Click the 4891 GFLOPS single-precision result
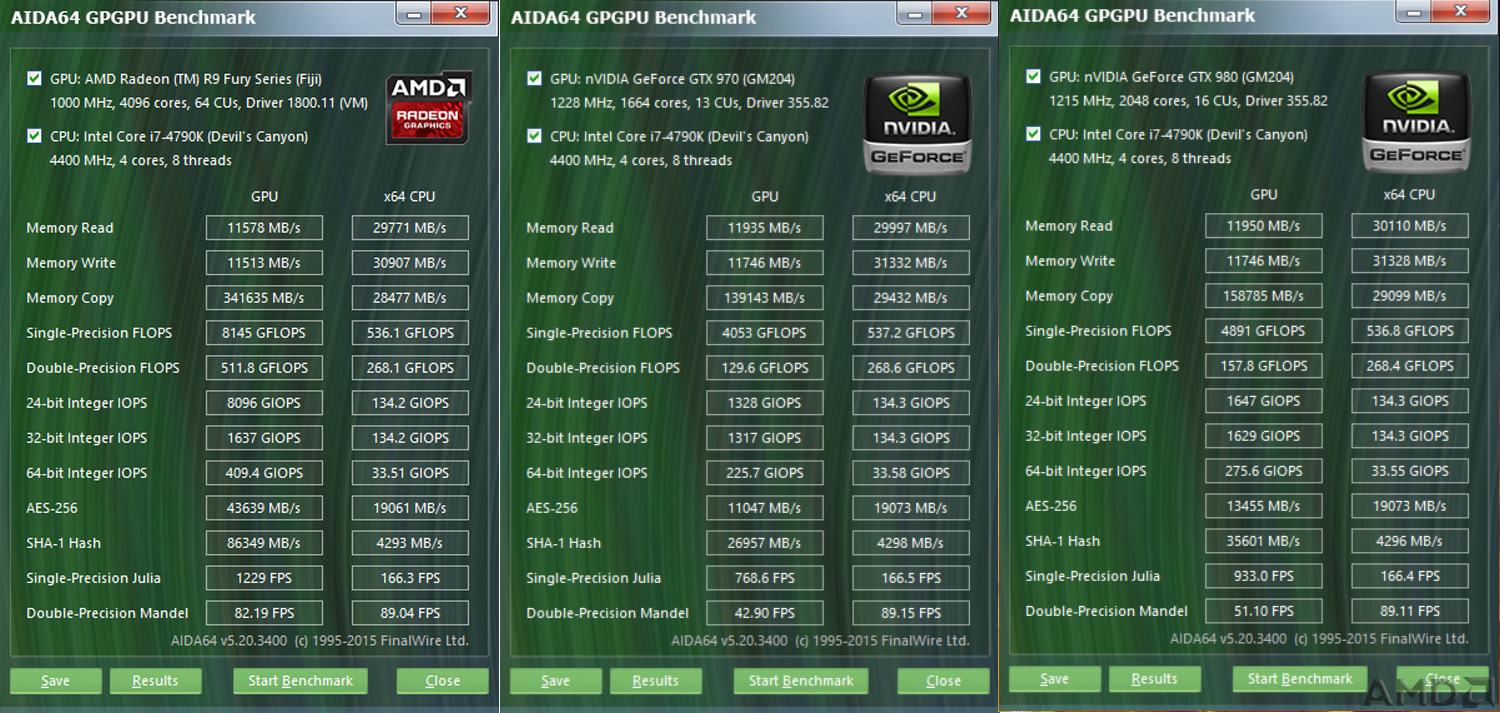The image size is (1500, 713). [x=1264, y=331]
